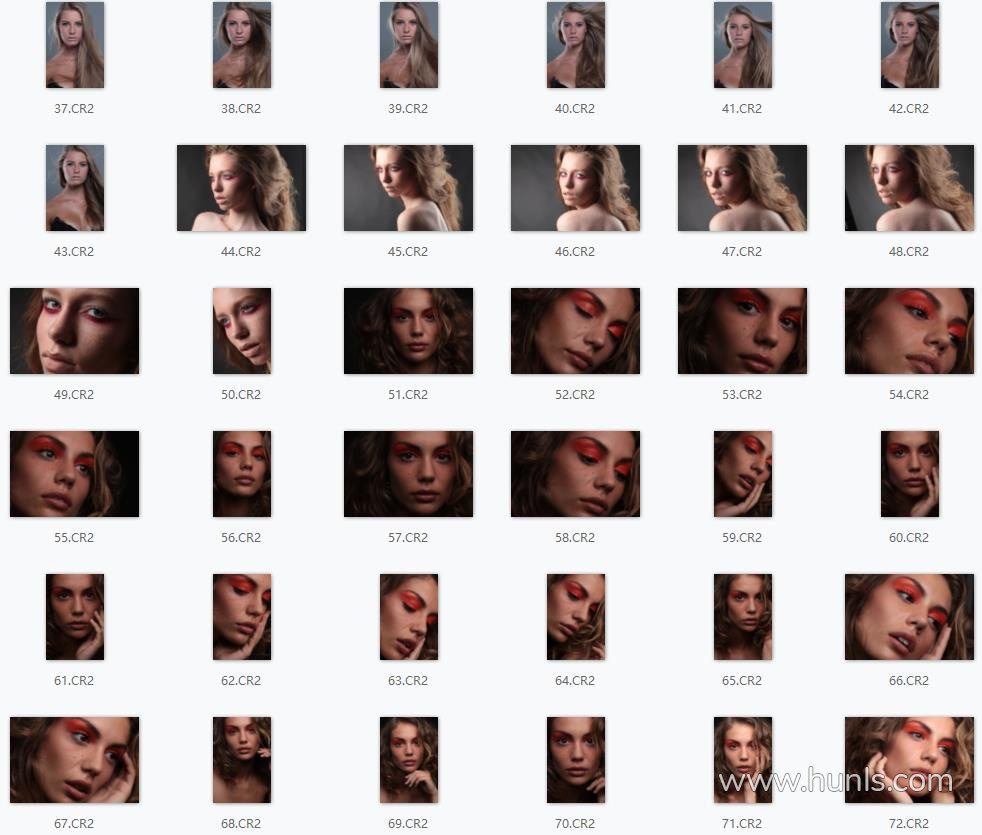Screen dimensions: 982x835
Task: Select the 58.CR2 file name
Action: click(575, 537)
